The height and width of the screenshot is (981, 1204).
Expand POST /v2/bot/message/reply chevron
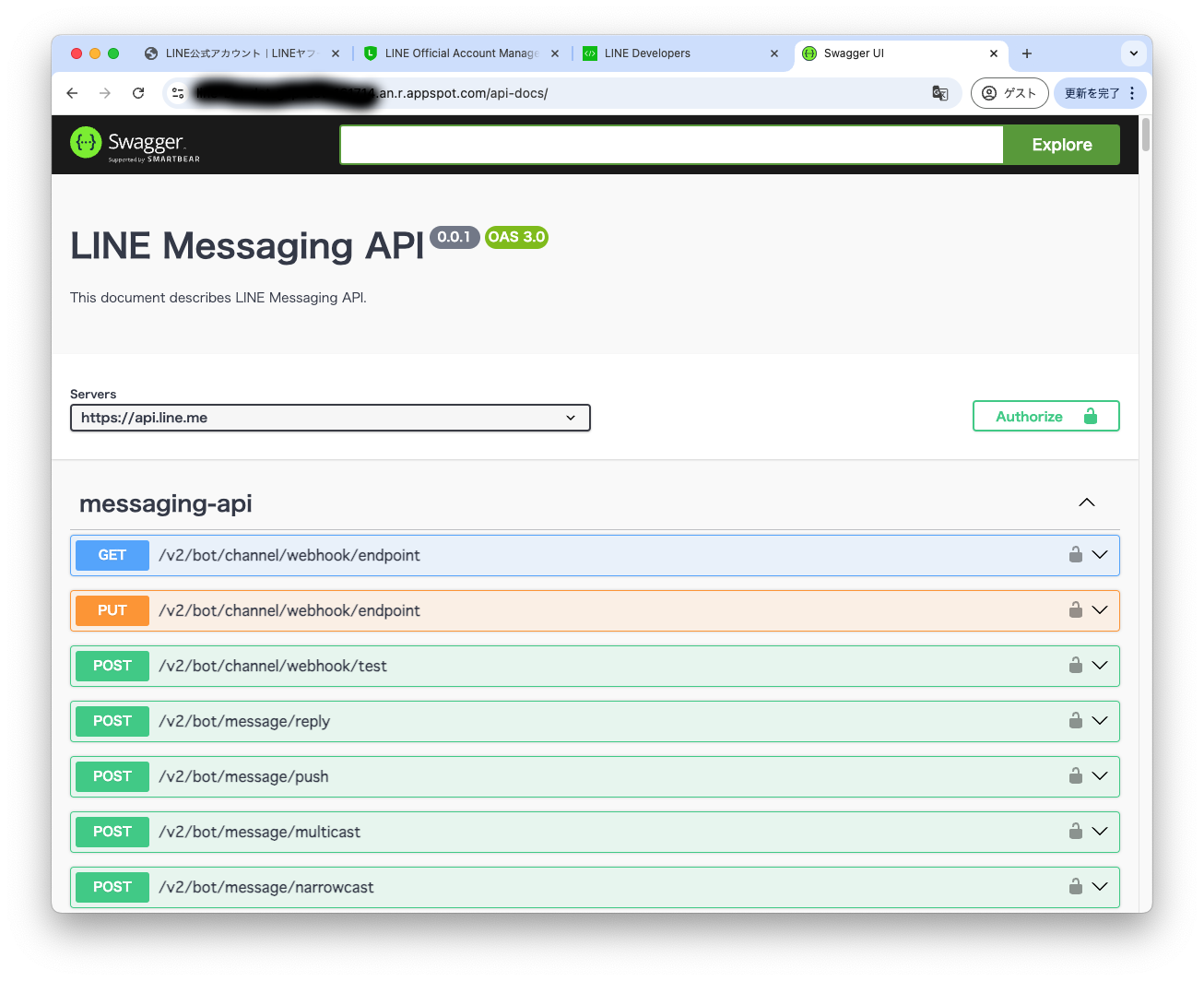1100,721
